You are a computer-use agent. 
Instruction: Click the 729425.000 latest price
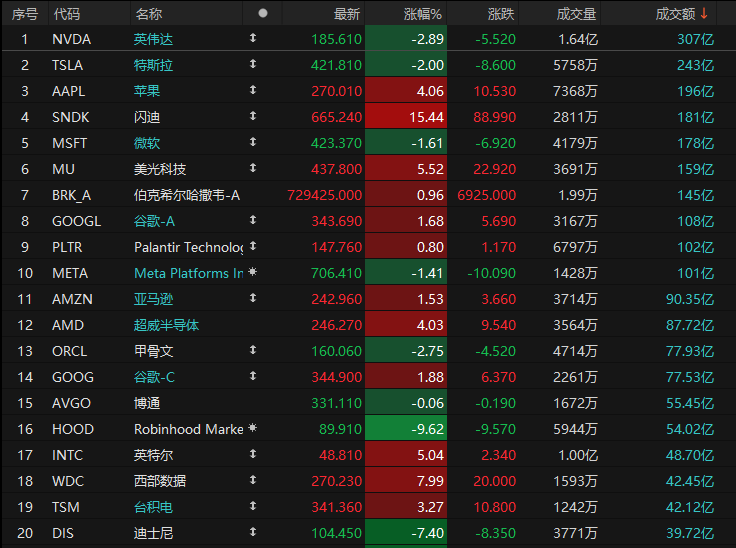pyautogui.click(x=324, y=195)
